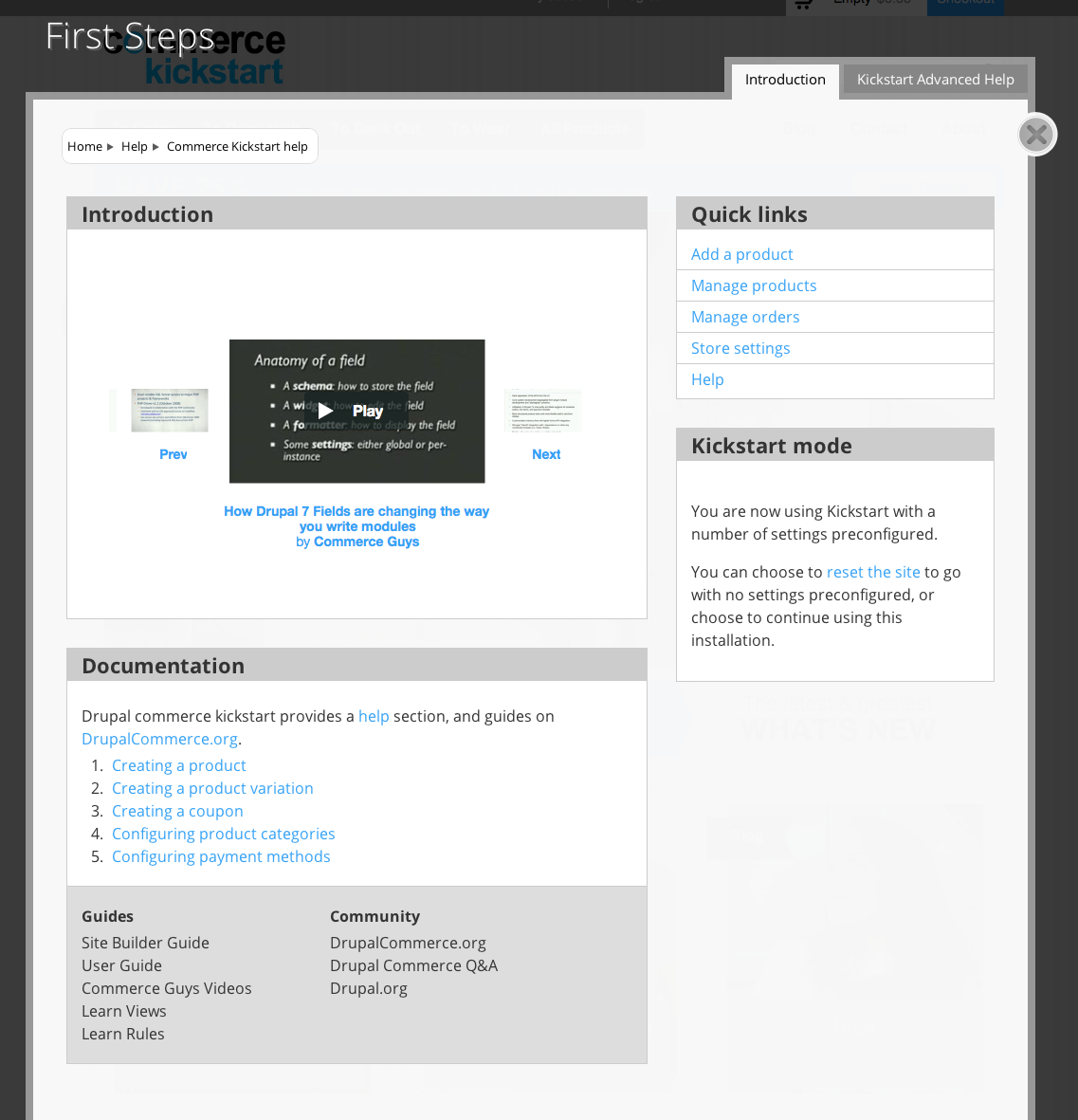Viewport: 1078px width, 1120px height.
Task: Visit DrupalCommerce.org from the Documentation text
Action: tap(159, 739)
